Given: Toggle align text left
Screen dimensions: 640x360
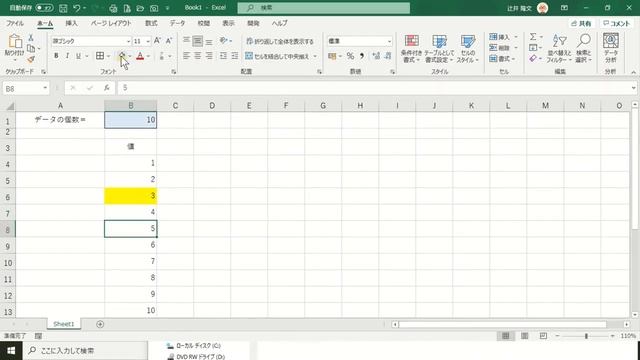Looking at the screenshot, I should (x=187, y=56).
